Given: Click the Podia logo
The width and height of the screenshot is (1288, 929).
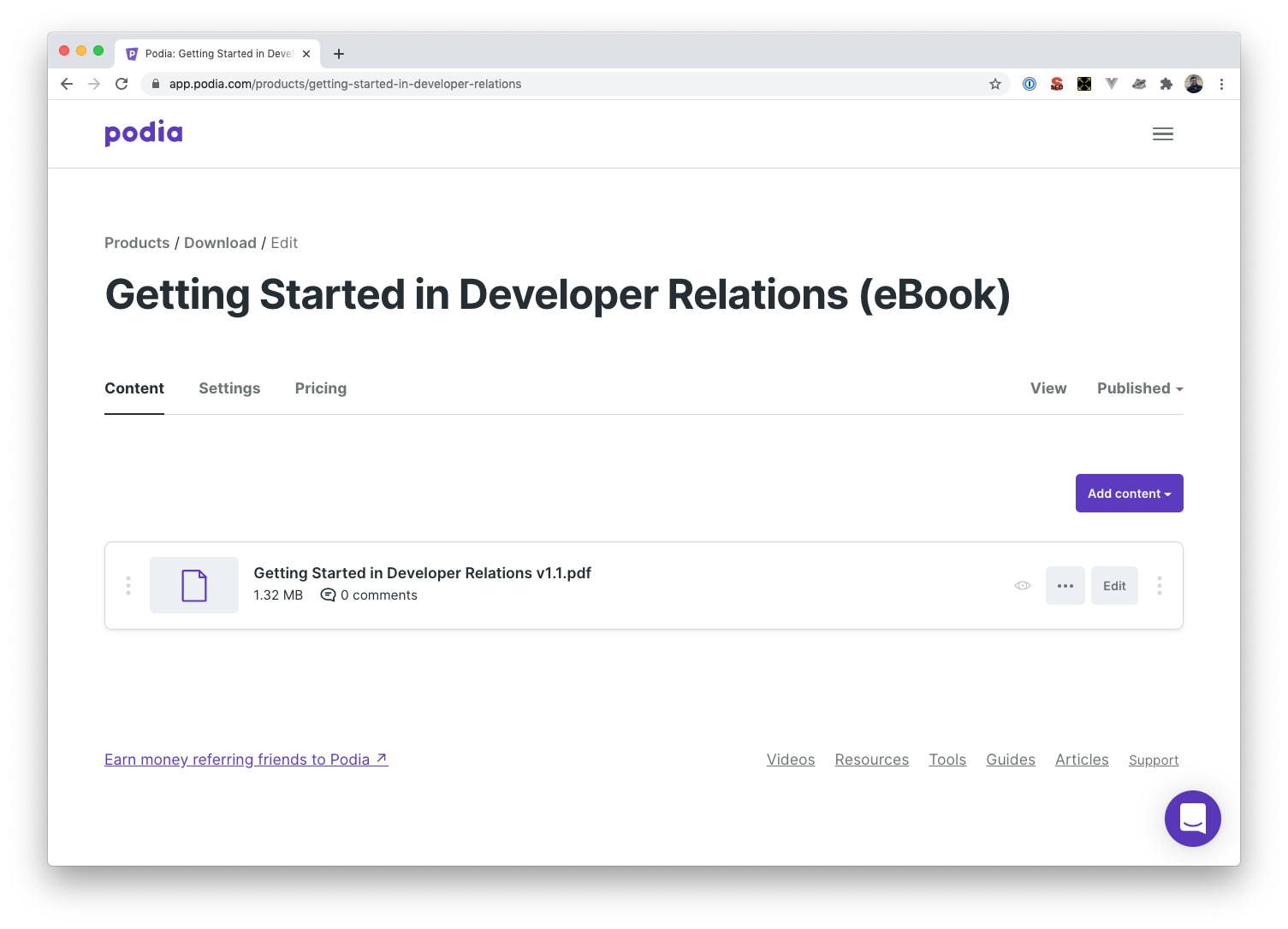Looking at the screenshot, I should point(144,133).
